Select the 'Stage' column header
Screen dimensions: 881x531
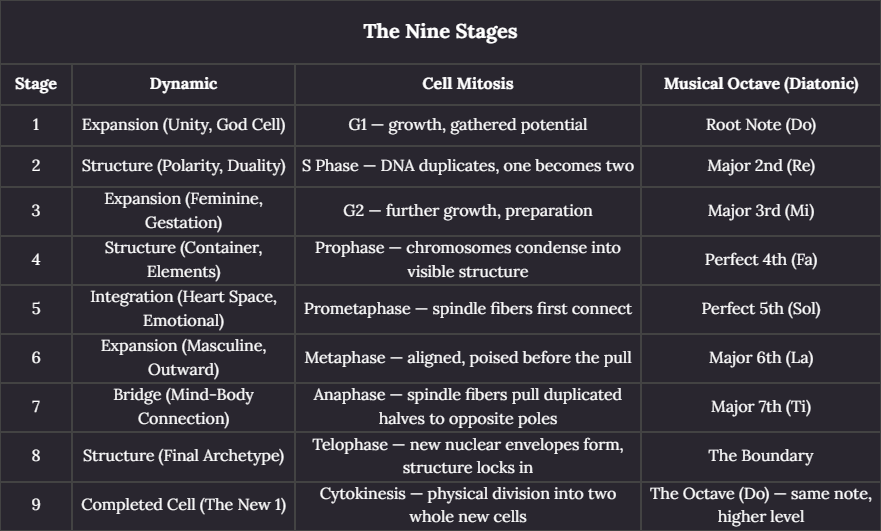[36, 84]
